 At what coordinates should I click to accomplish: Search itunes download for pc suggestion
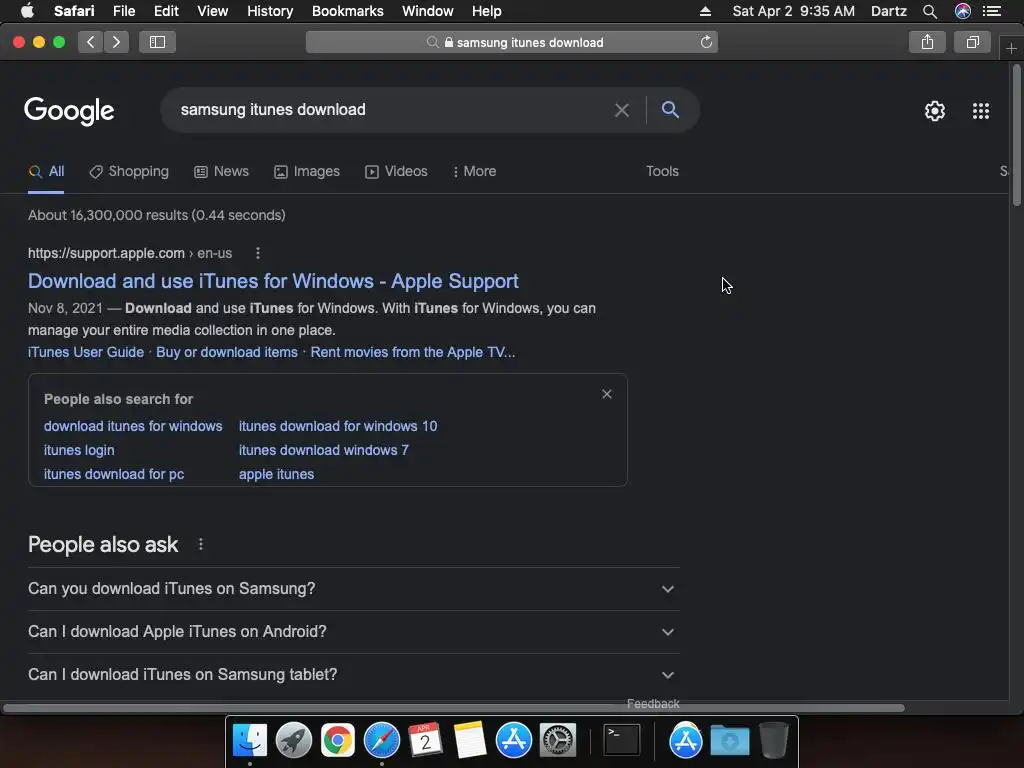[x=114, y=474]
